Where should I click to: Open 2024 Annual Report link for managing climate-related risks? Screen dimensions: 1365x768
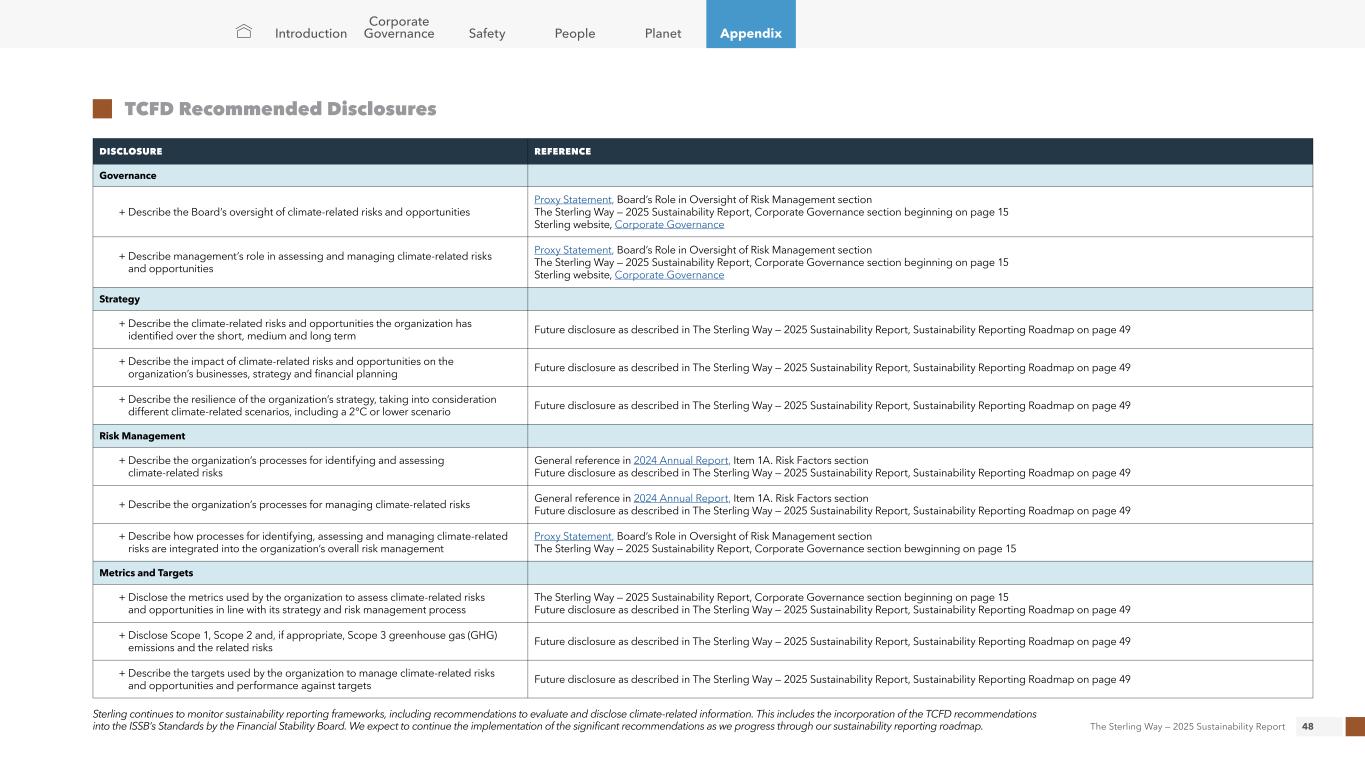(681, 498)
